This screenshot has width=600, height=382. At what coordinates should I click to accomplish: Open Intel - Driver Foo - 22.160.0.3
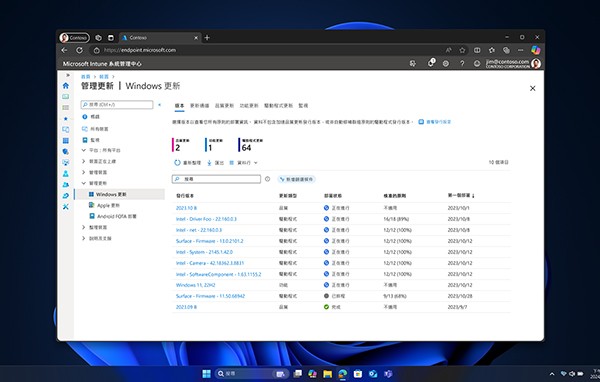206,219
